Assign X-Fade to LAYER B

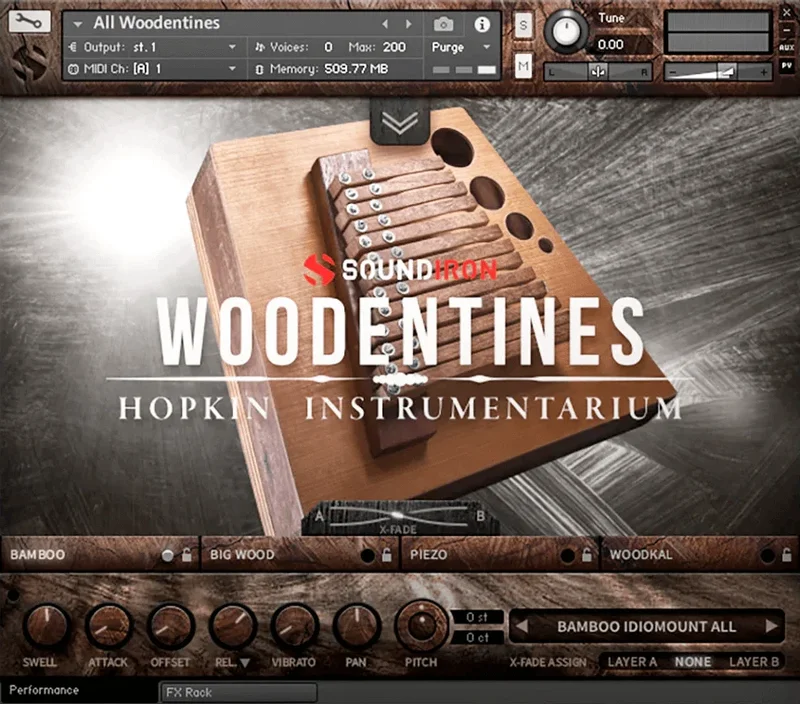click(754, 662)
